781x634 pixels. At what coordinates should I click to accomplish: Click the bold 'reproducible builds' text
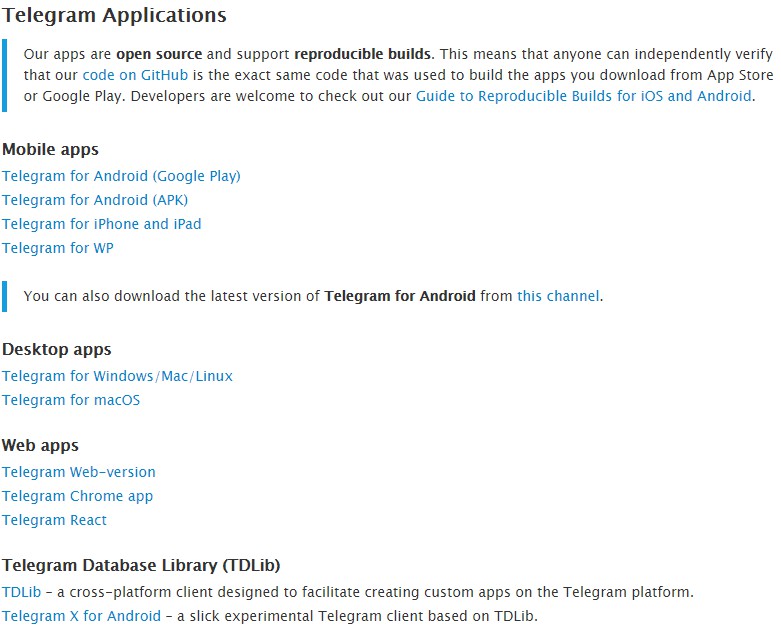[363, 52]
